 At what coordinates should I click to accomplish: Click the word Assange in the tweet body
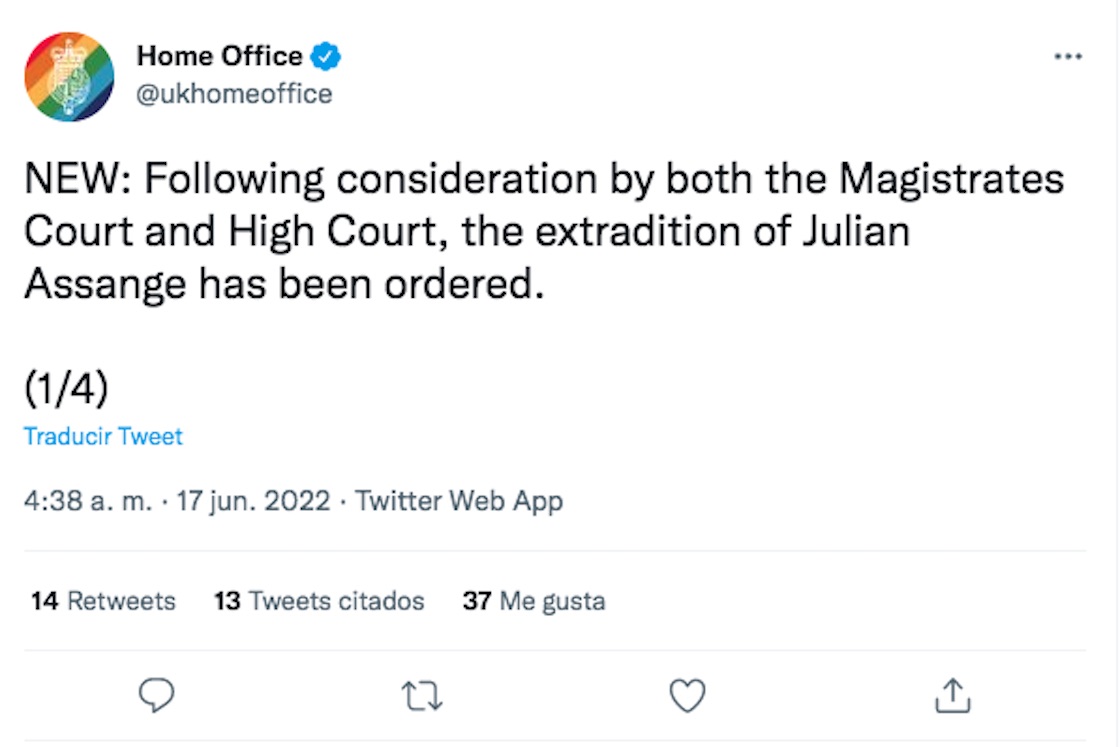tap(105, 285)
